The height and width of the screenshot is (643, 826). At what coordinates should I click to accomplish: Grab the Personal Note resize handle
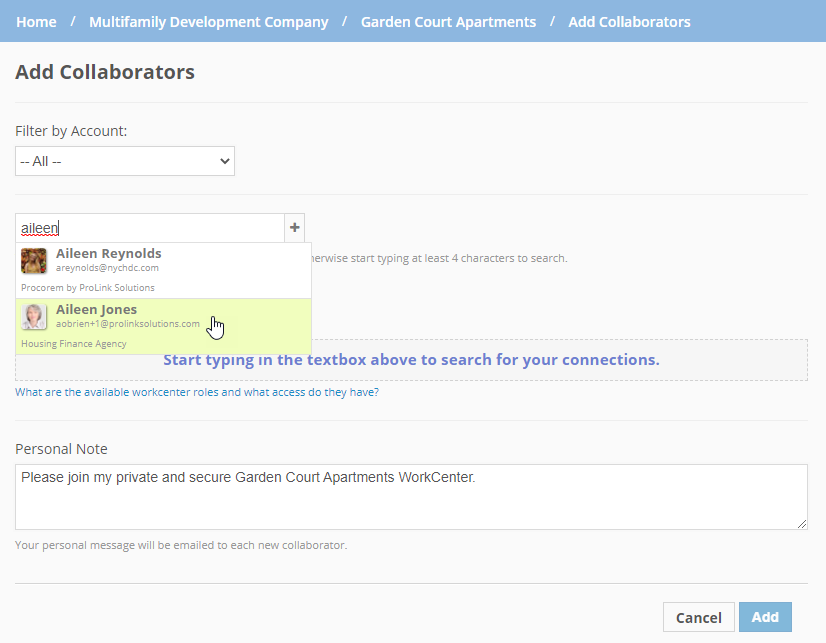tap(801, 523)
